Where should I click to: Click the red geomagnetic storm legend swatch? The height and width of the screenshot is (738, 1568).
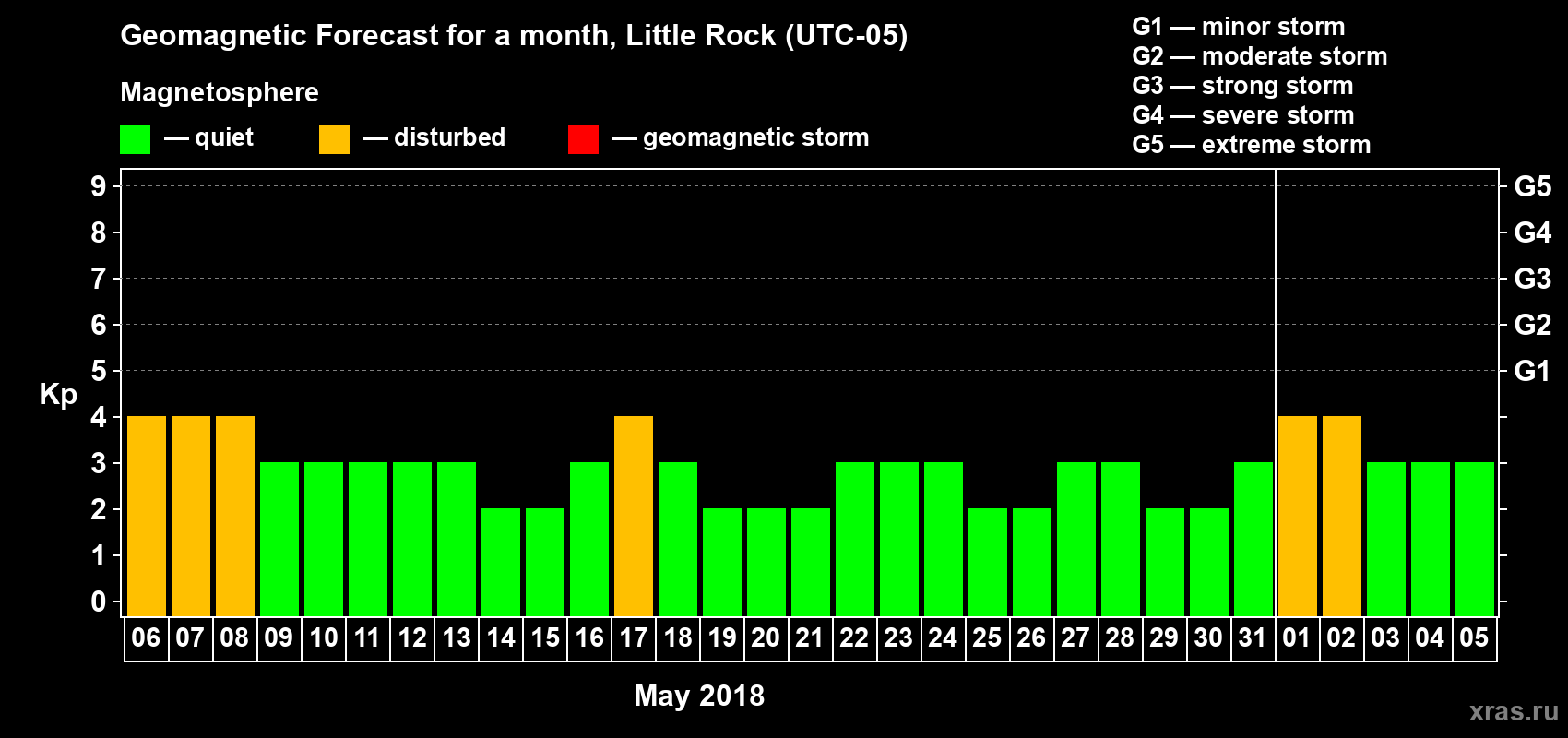583,139
